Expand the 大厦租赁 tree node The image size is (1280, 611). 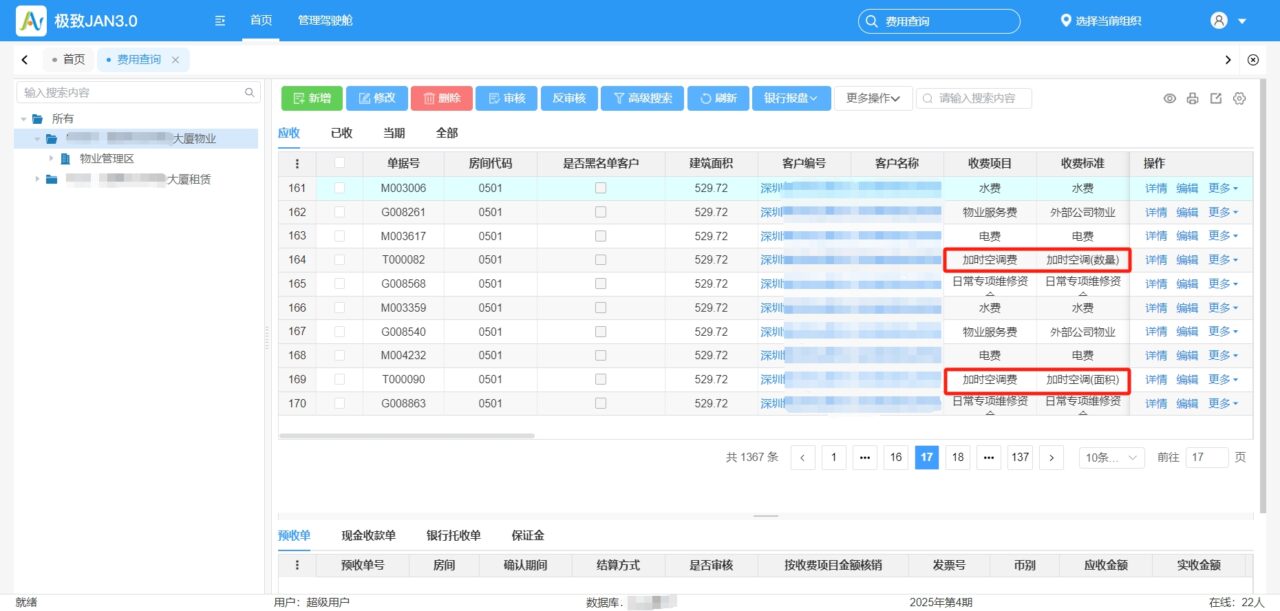37,179
